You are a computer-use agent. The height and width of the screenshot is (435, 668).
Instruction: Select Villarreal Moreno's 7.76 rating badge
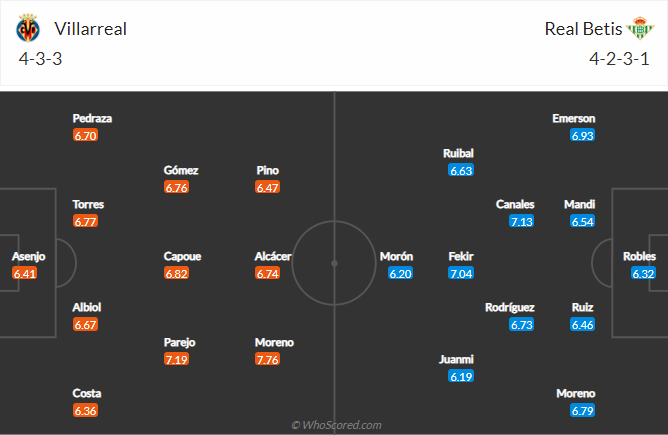pyautogui.click(x=268, y=359)
